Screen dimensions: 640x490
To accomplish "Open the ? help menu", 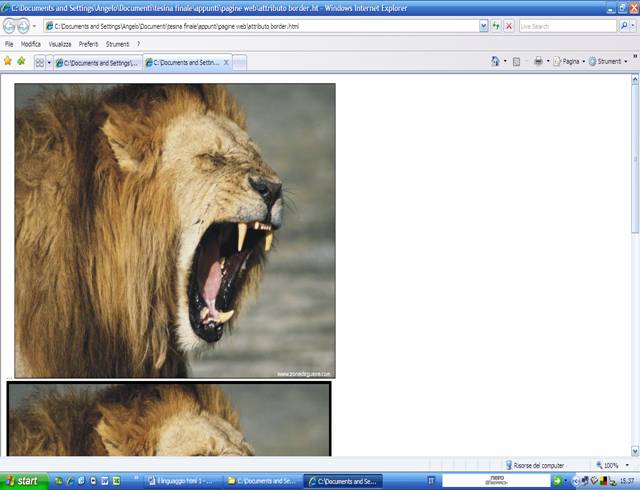I will [138, 44].
